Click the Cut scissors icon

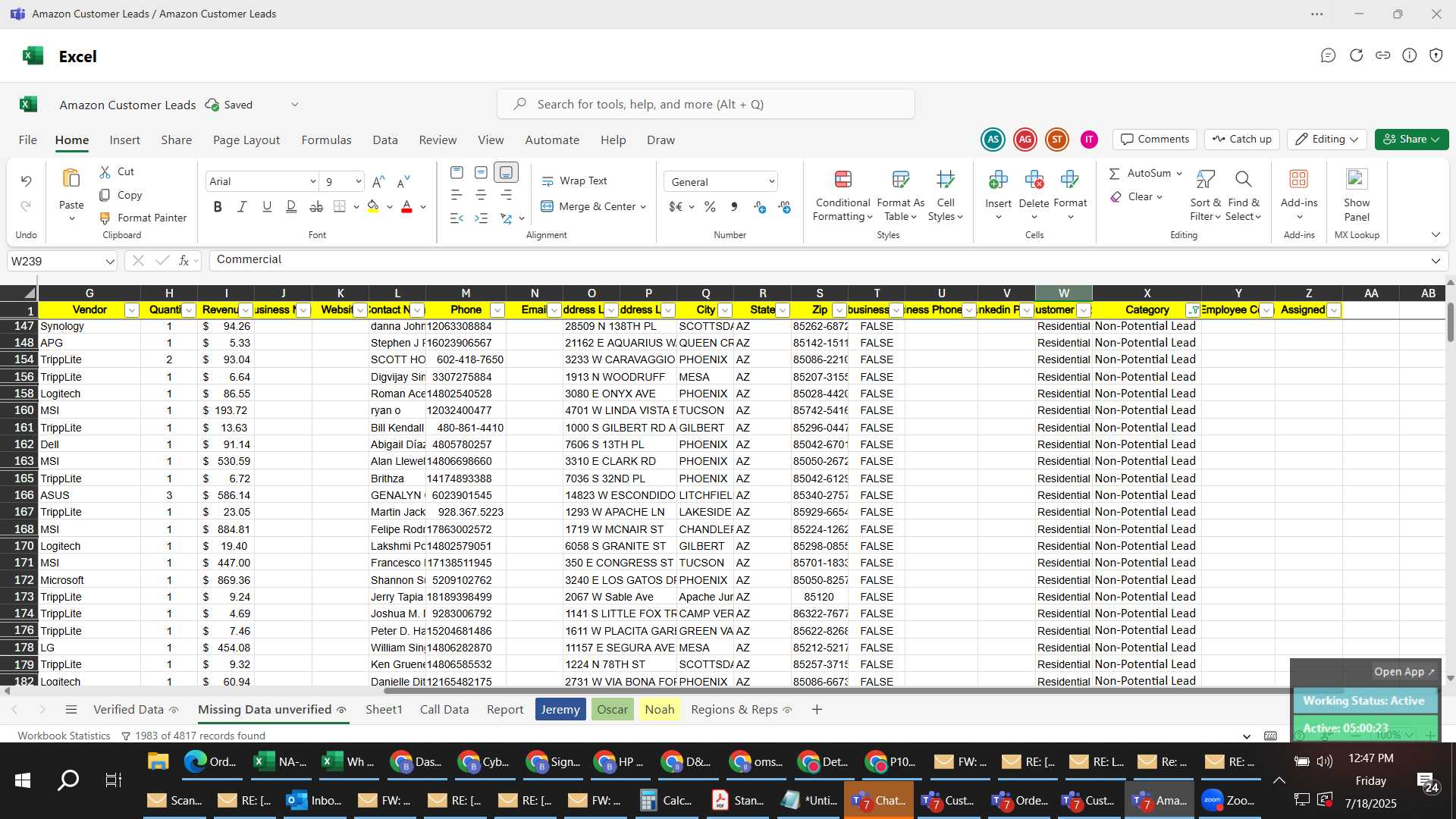coord(105,172)
